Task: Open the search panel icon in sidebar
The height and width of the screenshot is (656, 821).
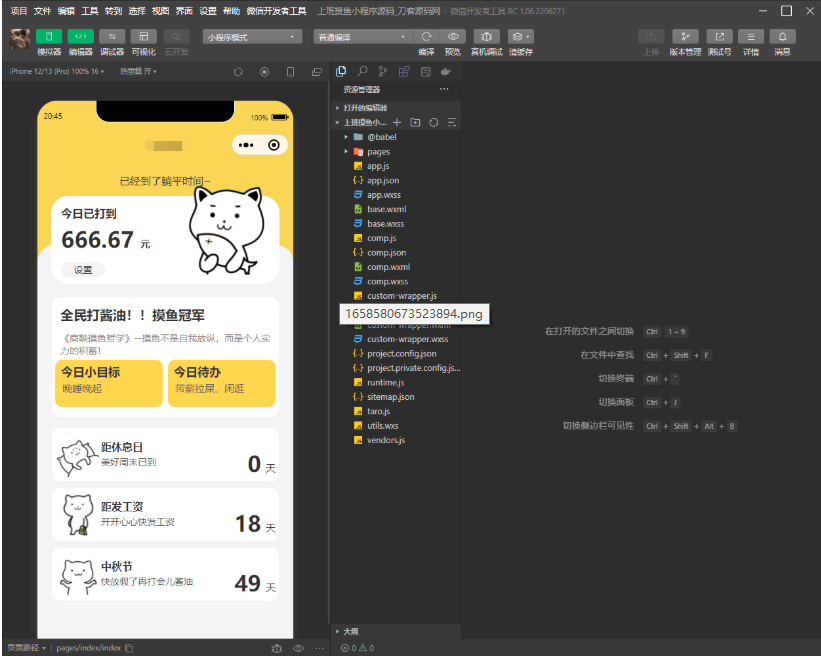Action: click(x=362, y=72)
